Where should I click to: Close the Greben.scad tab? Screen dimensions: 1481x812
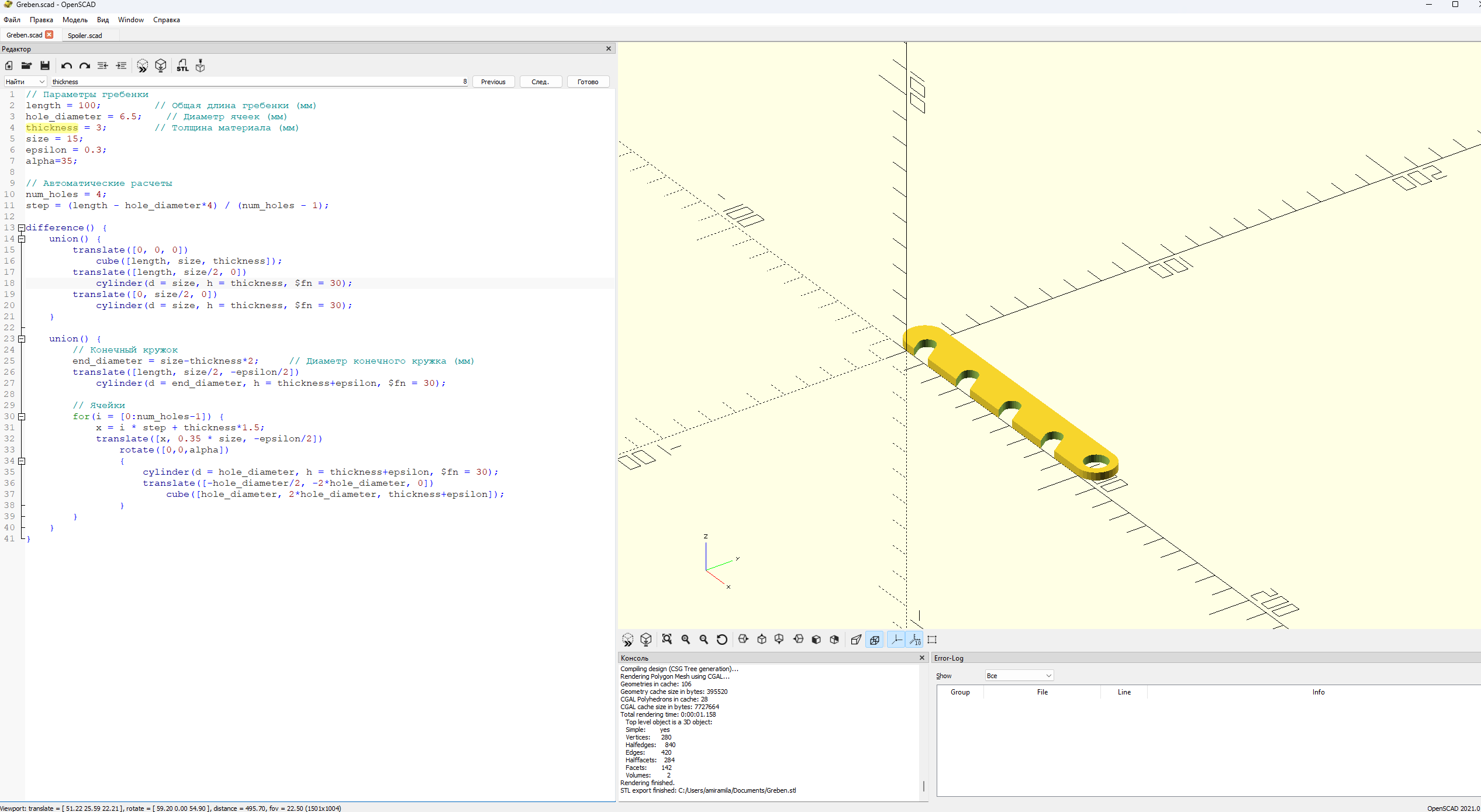click(x=49, y=34)
